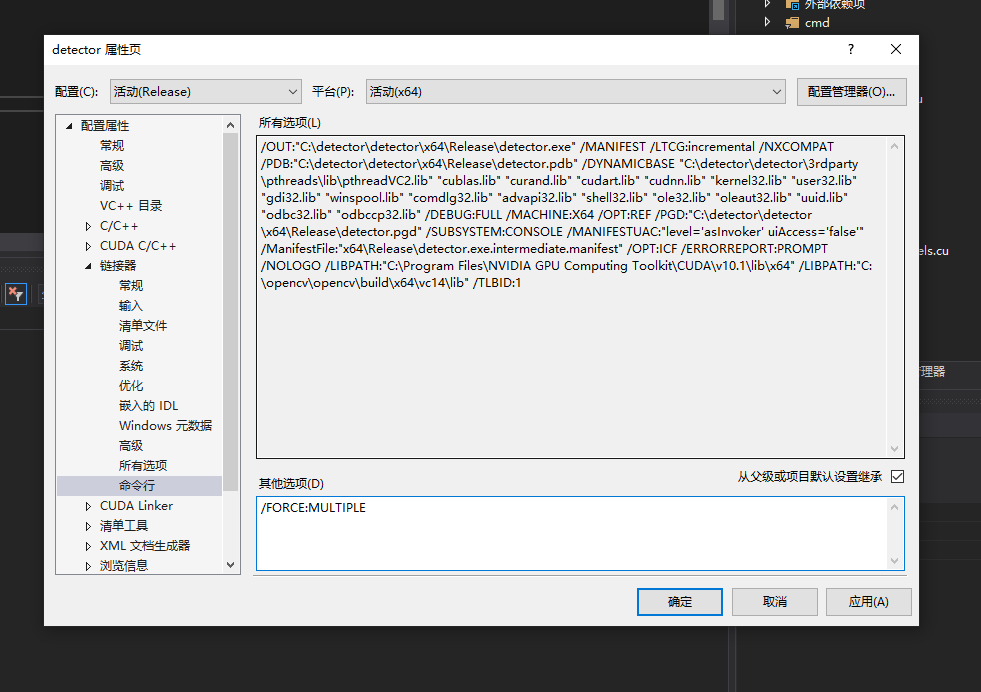Click tree panel scrollbar up arrow
This screenshot has width=981, height=692.
[x=230, y=125]
